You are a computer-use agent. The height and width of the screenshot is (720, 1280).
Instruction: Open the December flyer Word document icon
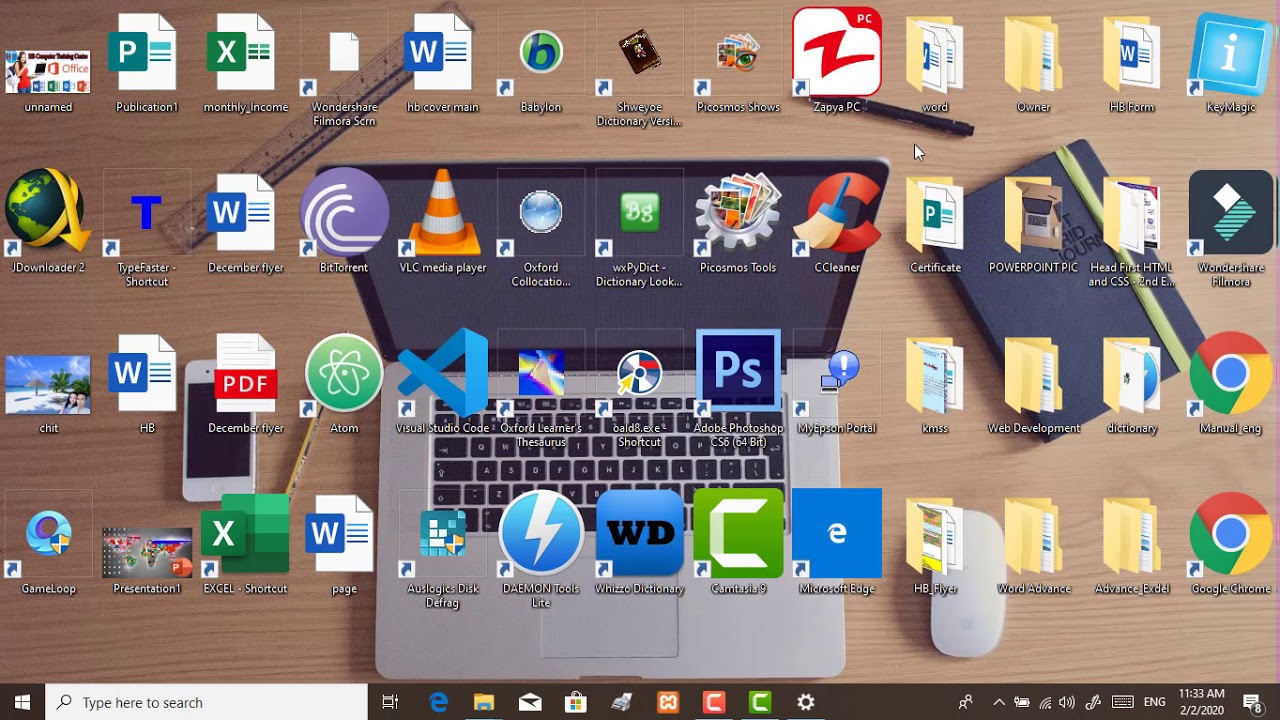[245, 214]
